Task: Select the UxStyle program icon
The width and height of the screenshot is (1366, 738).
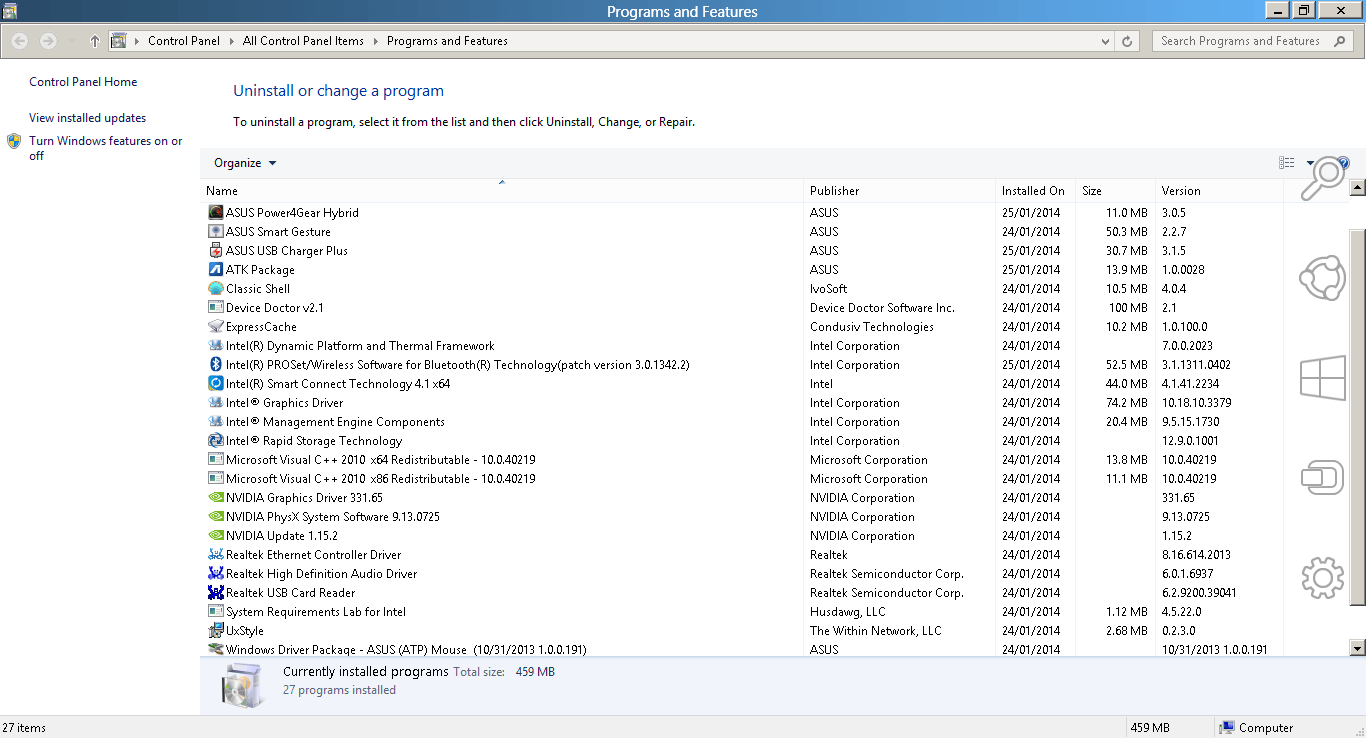Action: point(215,631)
